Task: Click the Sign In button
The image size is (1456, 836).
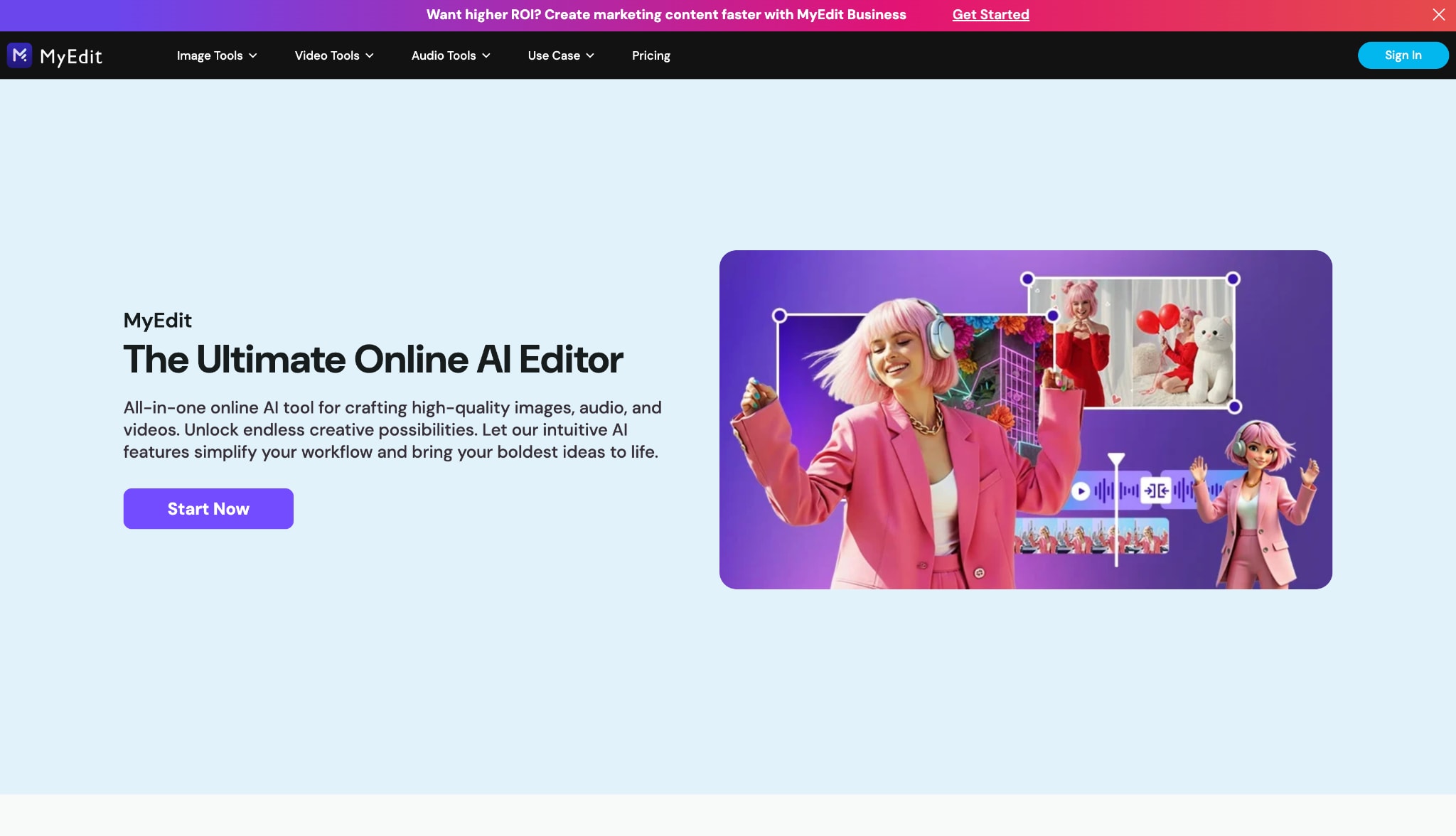Action: click(x=1403, y=55)
